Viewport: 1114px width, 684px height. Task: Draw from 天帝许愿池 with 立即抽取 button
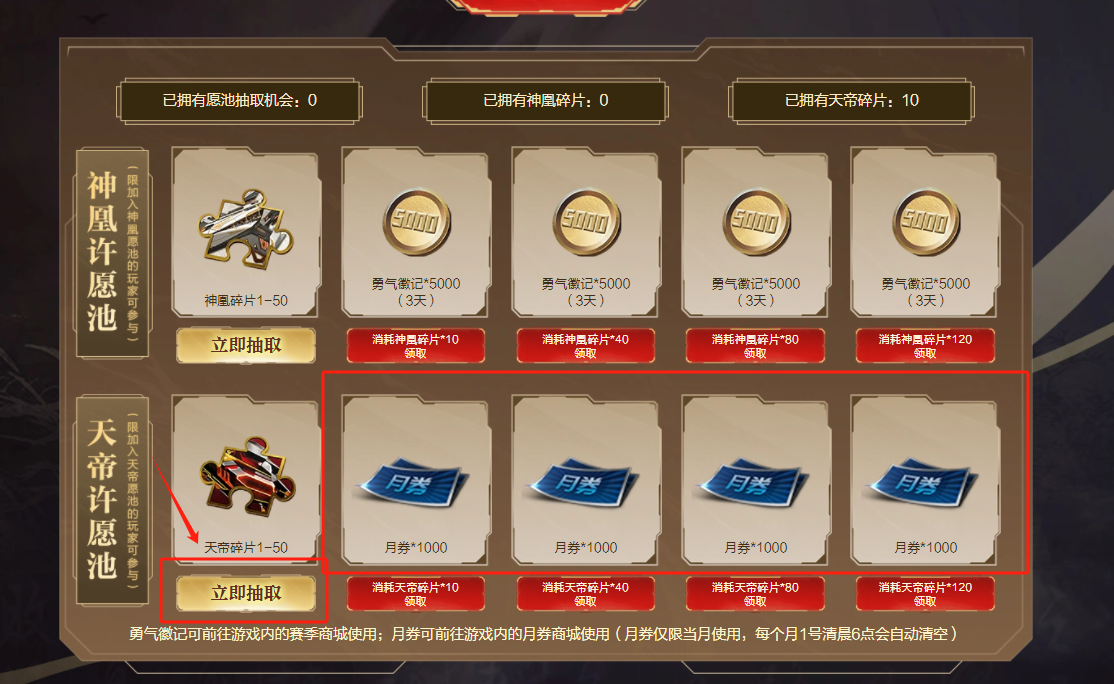pos(246,593)
